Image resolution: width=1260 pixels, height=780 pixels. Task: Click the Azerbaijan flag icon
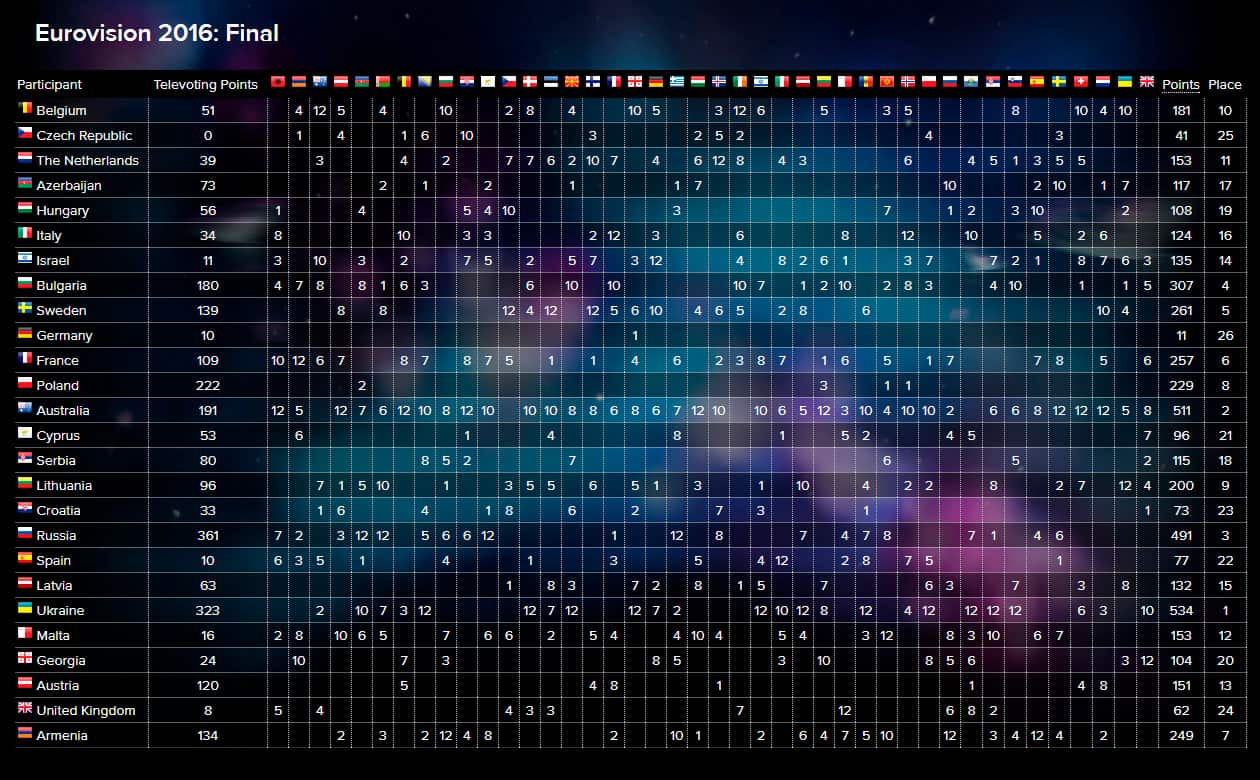(25, 185)
